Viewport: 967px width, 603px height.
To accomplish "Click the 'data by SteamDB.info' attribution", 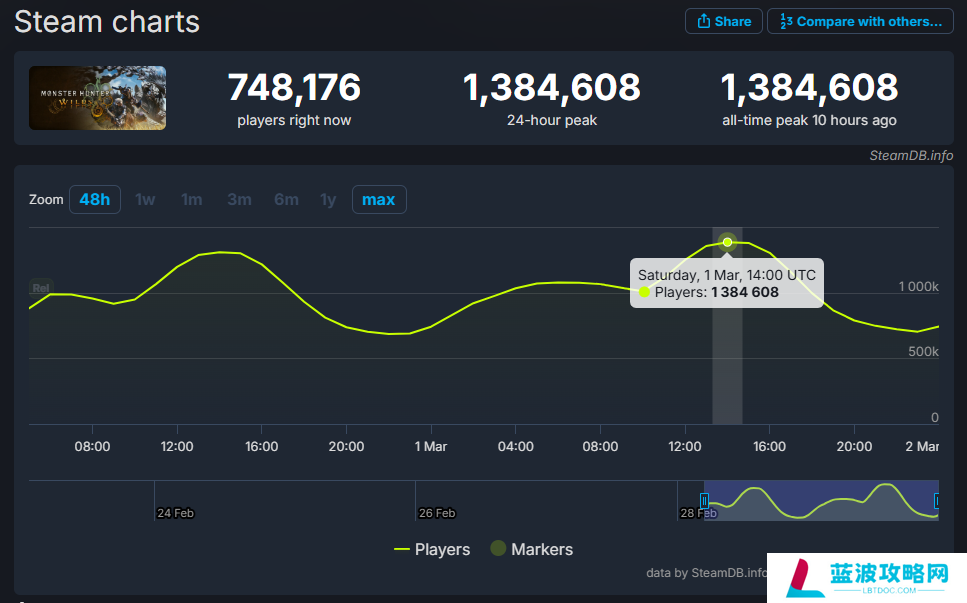I will click(706, 573).
